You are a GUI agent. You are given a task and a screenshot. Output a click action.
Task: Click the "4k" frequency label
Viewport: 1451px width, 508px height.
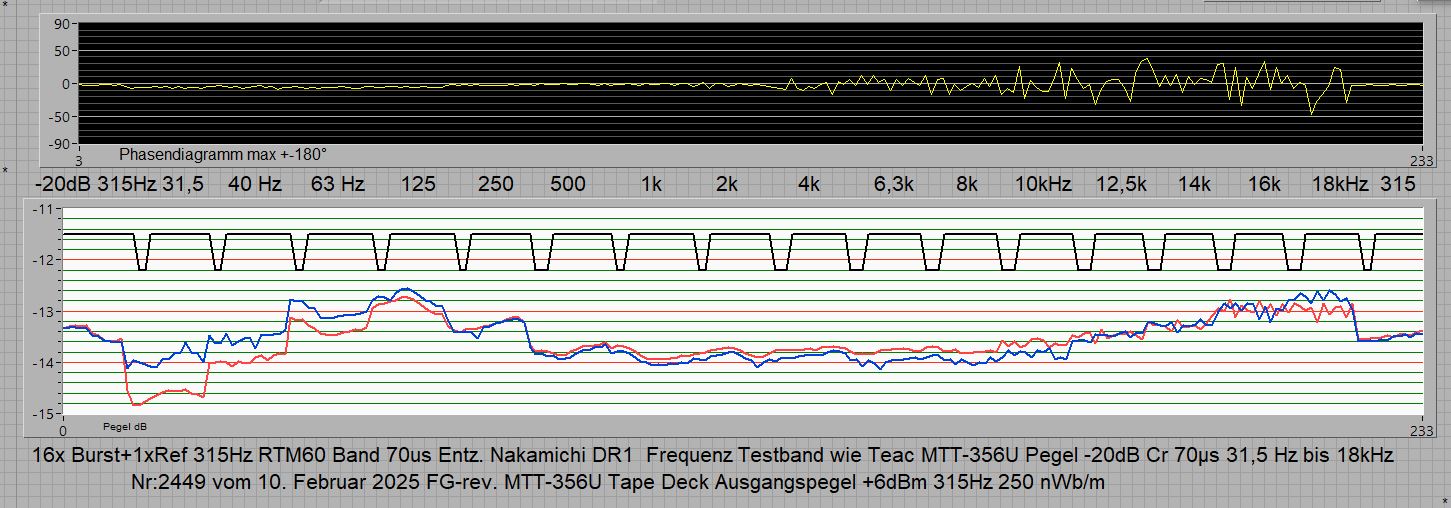point(809,184)
